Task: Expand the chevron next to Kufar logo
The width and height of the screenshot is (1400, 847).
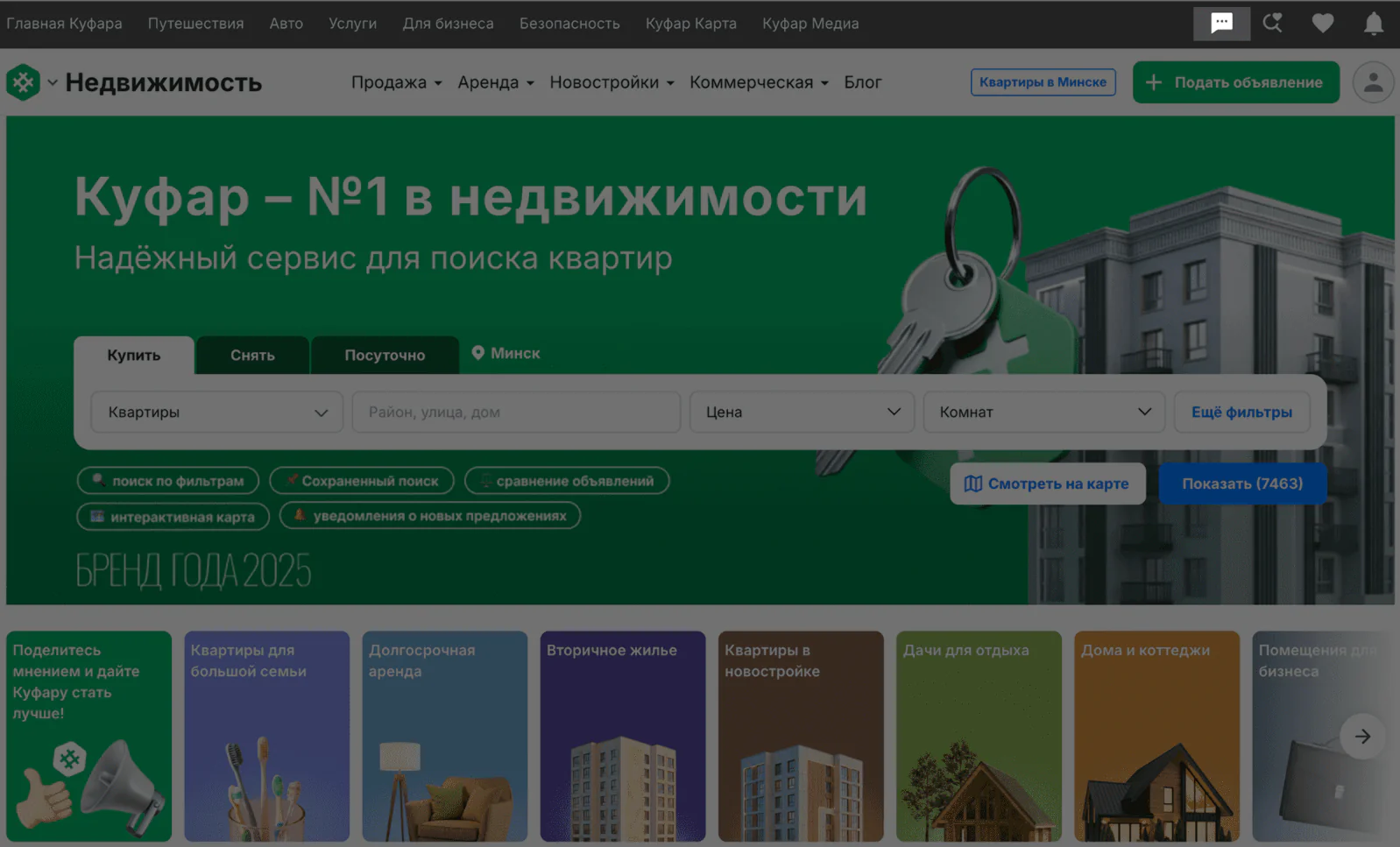Action: click(53, 82)
